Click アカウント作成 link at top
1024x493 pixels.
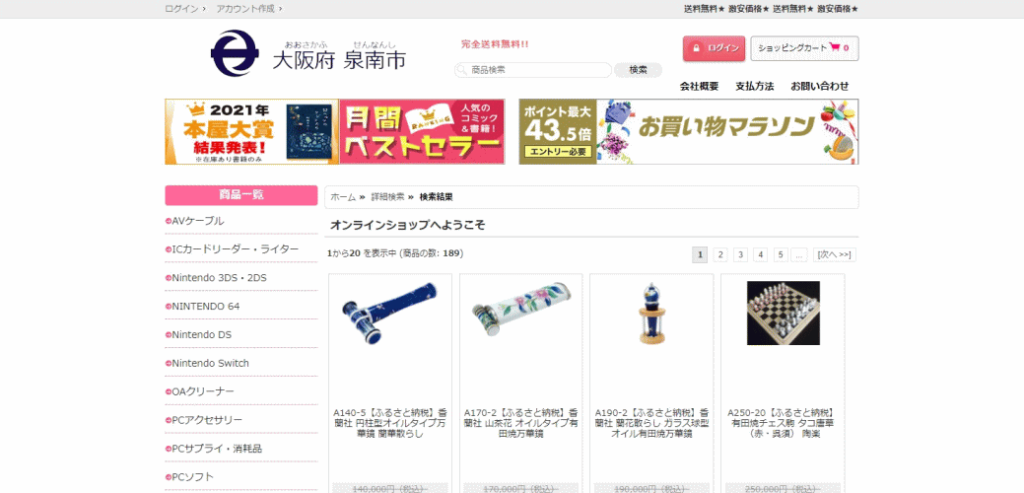coord(246,8)
